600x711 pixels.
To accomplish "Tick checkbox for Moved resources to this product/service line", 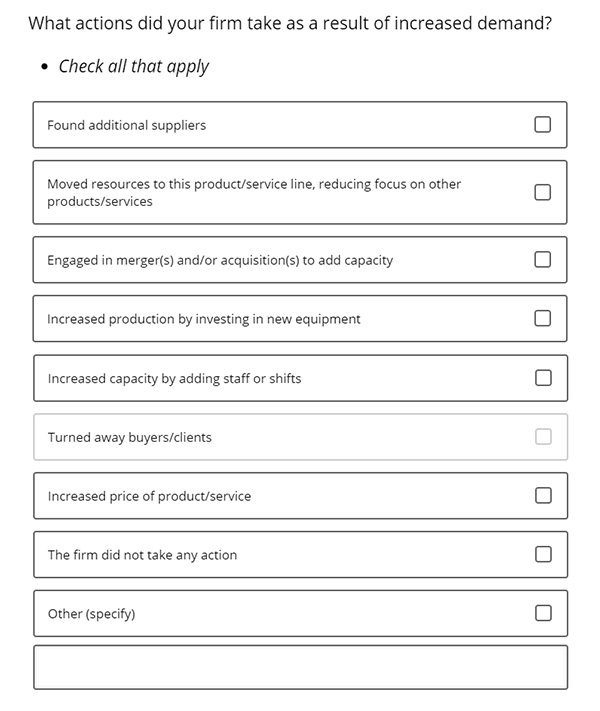I will coord(542,192).
